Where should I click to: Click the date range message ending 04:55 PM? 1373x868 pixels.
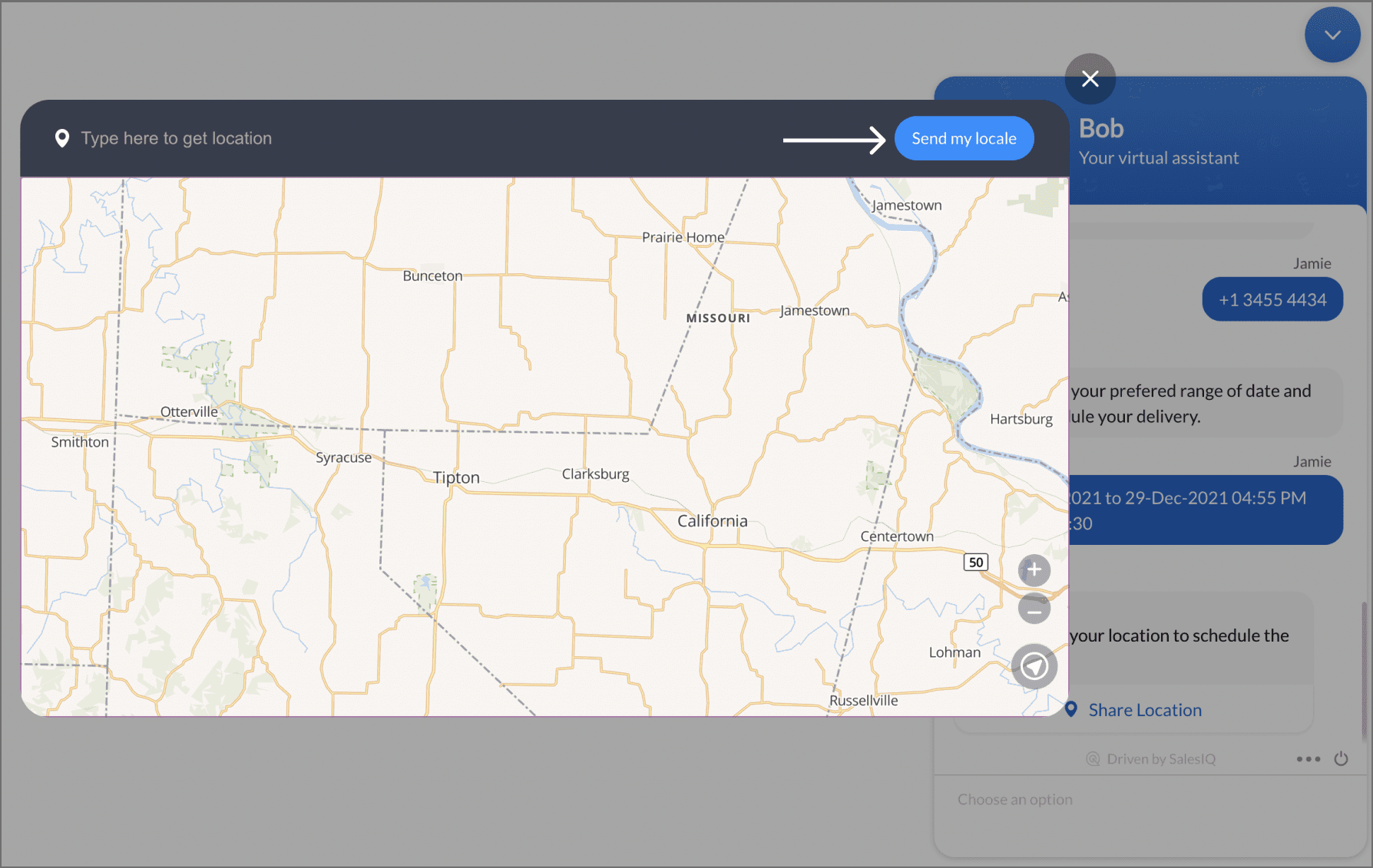click(1206, 510)
